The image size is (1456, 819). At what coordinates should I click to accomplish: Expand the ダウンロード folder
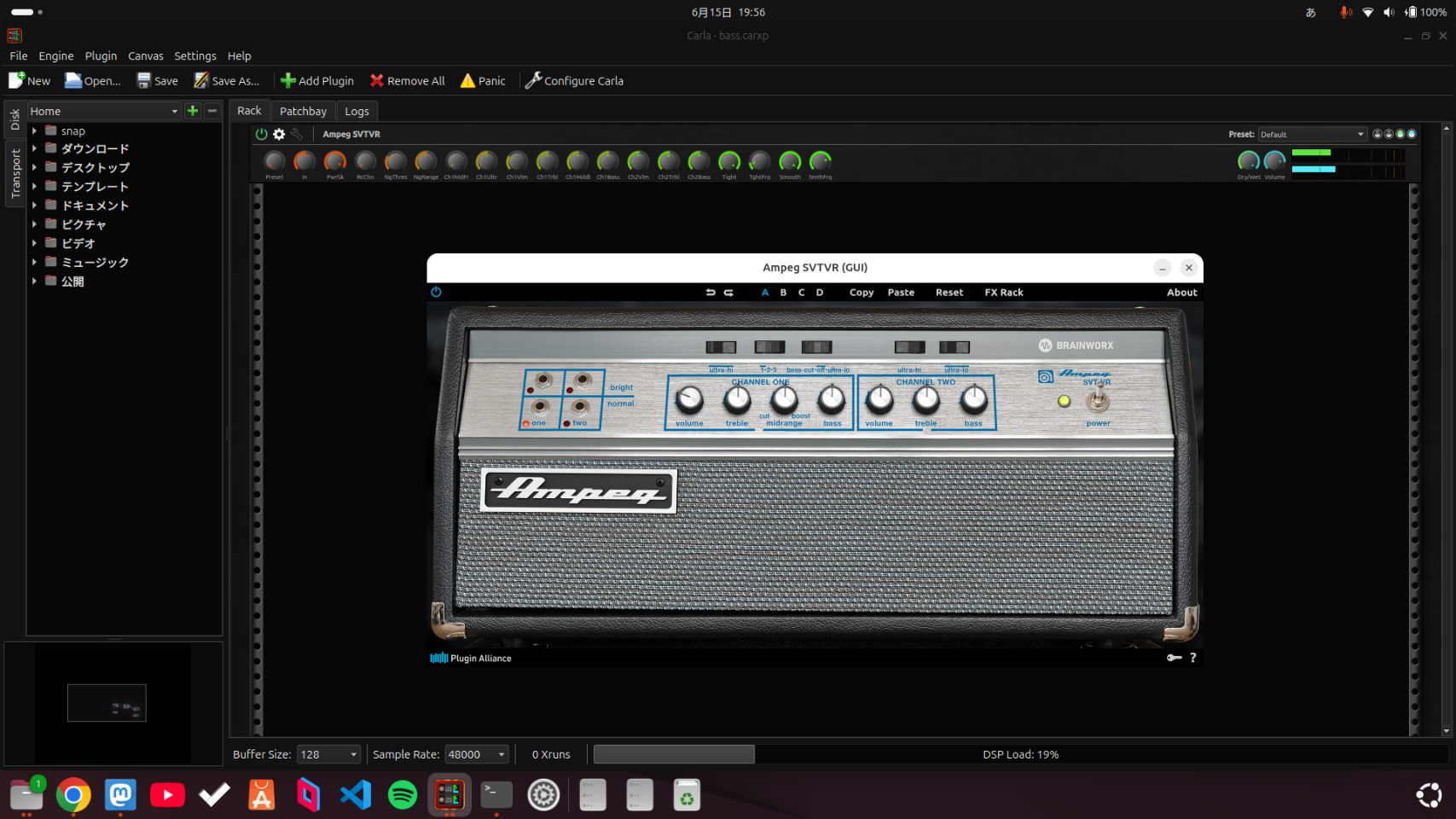pos(35,148)
